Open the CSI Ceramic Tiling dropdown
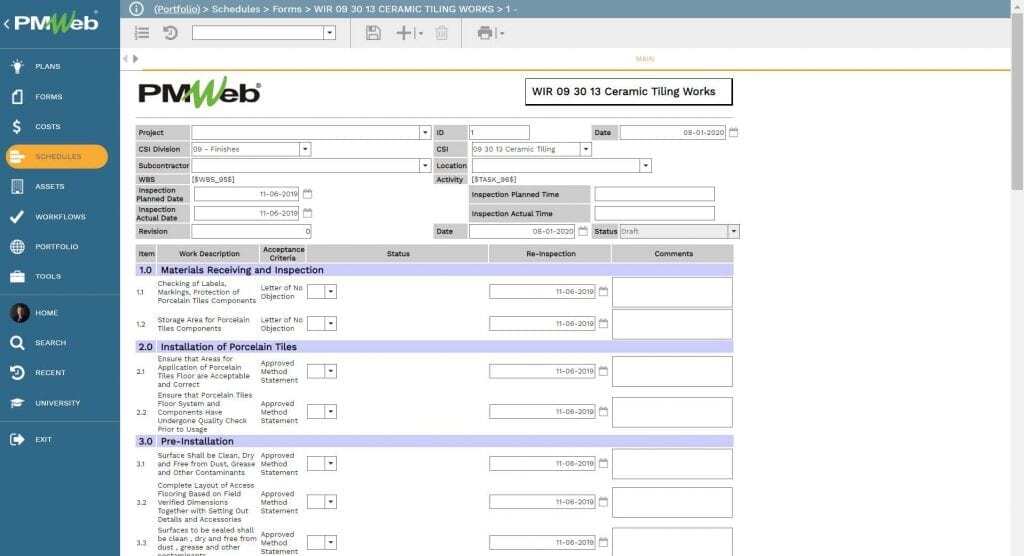 coord(585,150)
